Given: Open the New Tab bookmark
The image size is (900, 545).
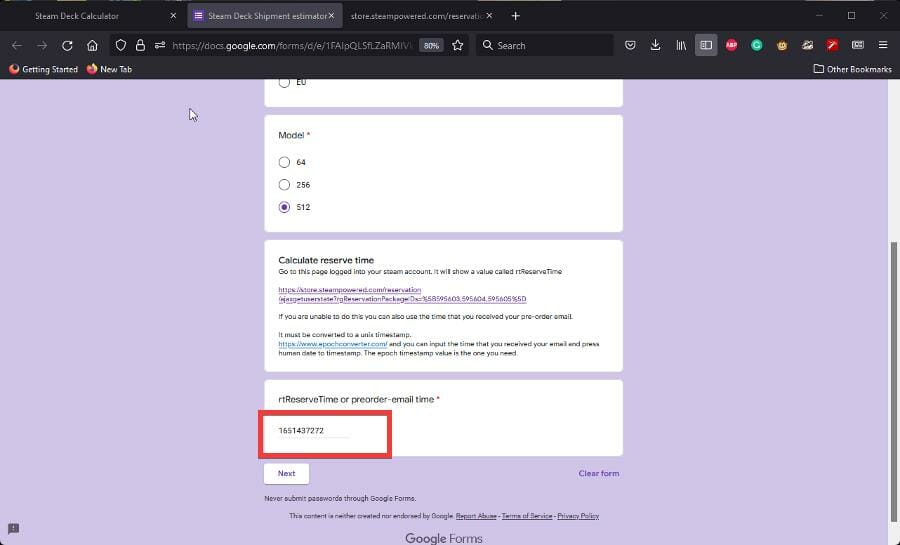Looking at the screenshot, I should [x=109, y=69].
